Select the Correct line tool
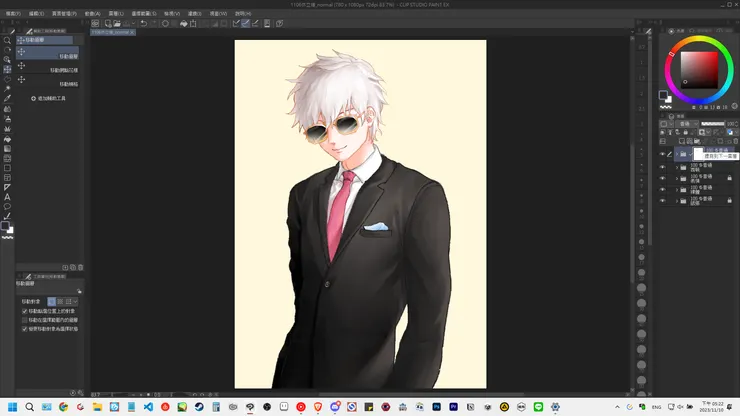740x416 pixels. (7, 216)
